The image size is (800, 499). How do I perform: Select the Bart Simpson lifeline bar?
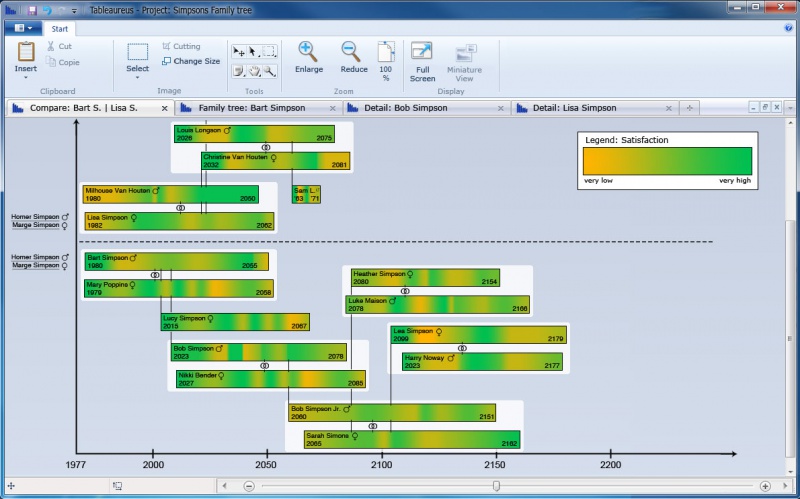click(x=177, y=261)
